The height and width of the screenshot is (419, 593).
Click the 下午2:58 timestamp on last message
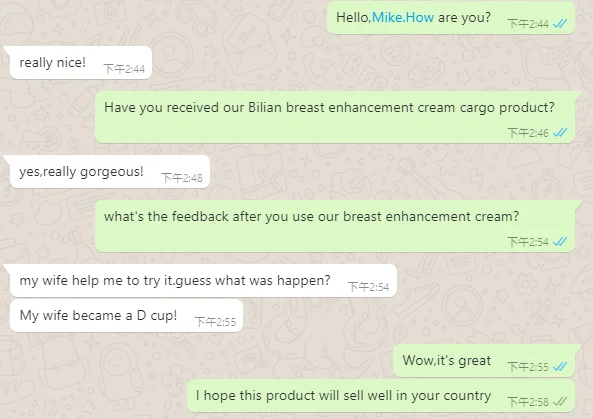click(528, 401)
